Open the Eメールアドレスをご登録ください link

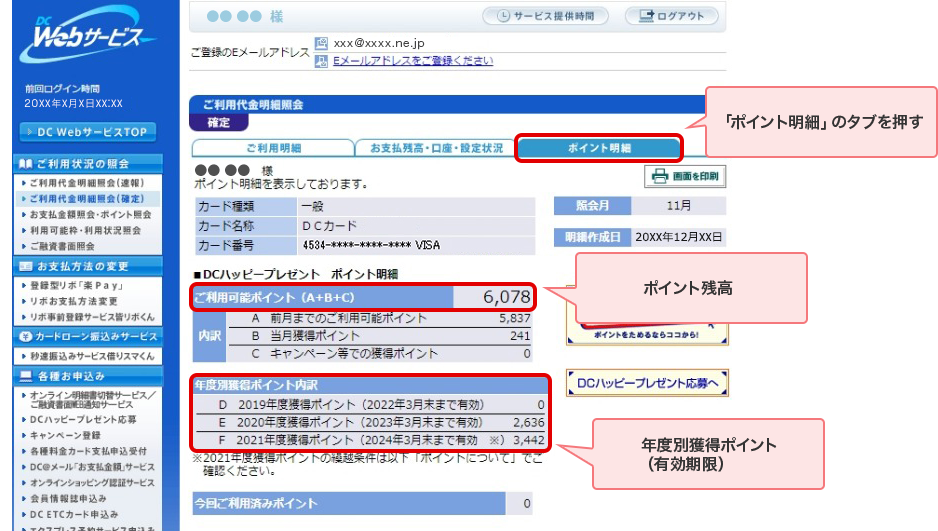(x=412, y=61)
